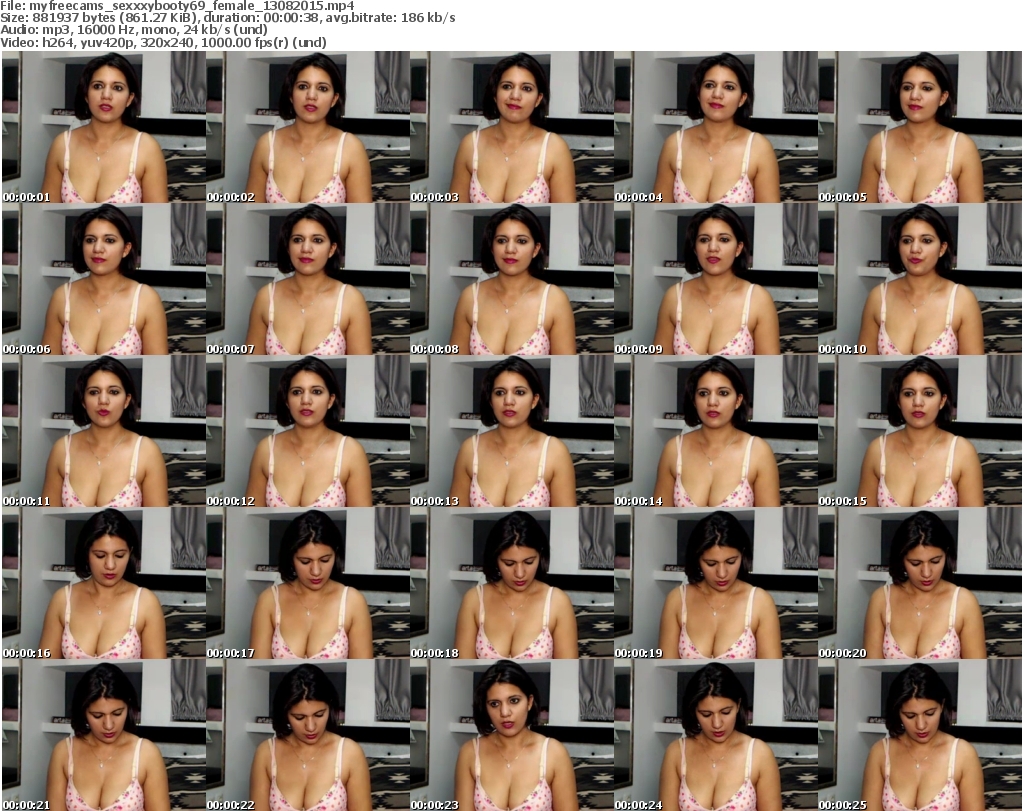Pick the frame at timestamp 00:00:11
The width and height of the screenshot is (1024, 811).
tap(104, 432)
